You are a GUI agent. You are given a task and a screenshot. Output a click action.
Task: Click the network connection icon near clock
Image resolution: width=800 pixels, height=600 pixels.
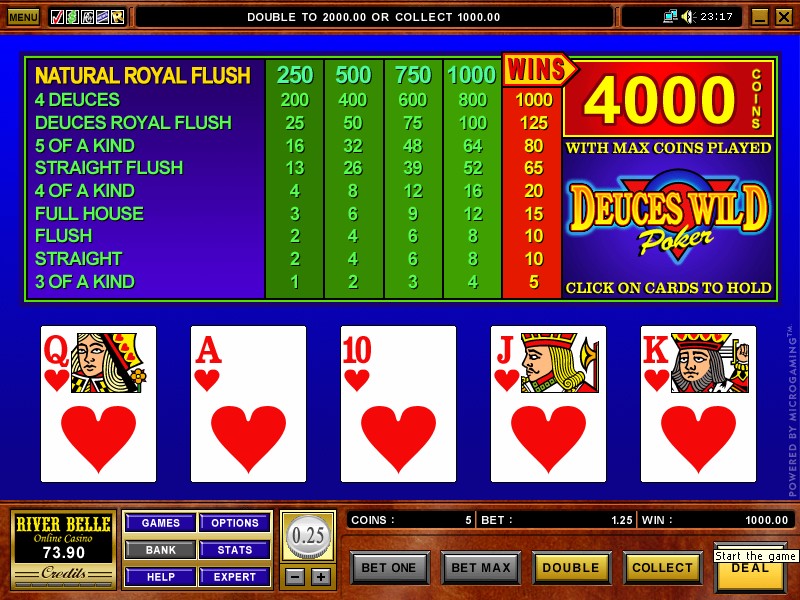(670, 17)
